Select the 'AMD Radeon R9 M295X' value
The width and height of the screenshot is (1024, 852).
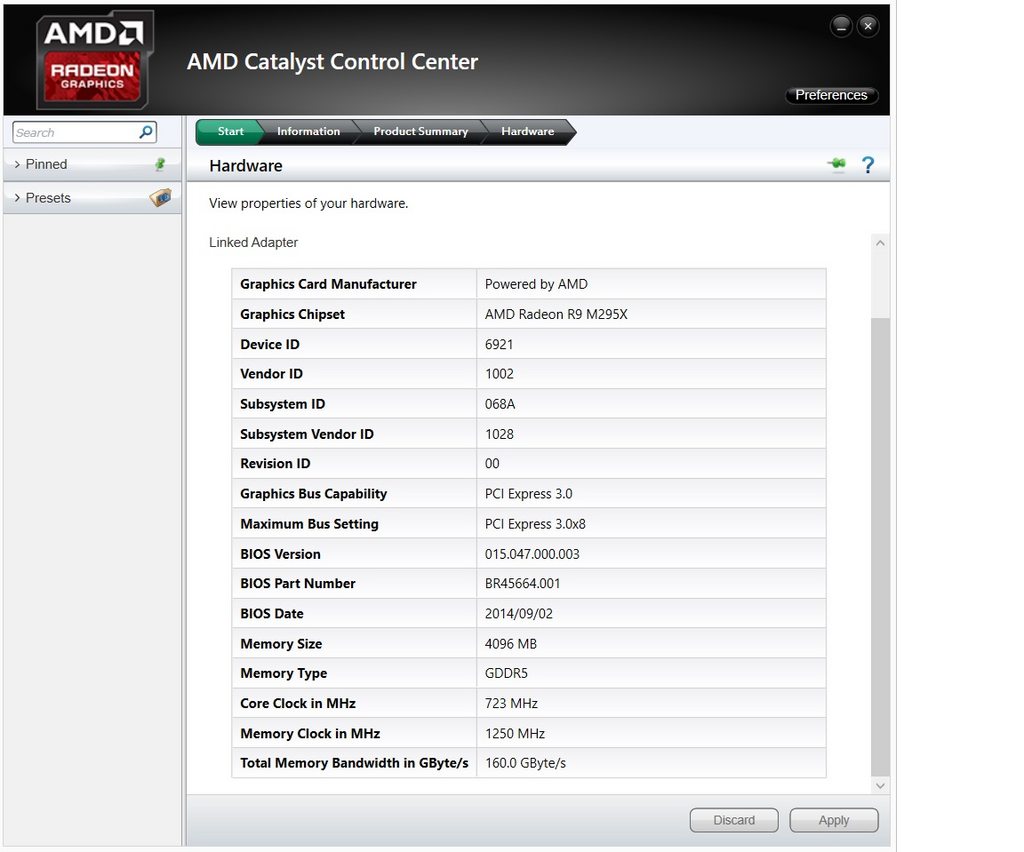556,314
